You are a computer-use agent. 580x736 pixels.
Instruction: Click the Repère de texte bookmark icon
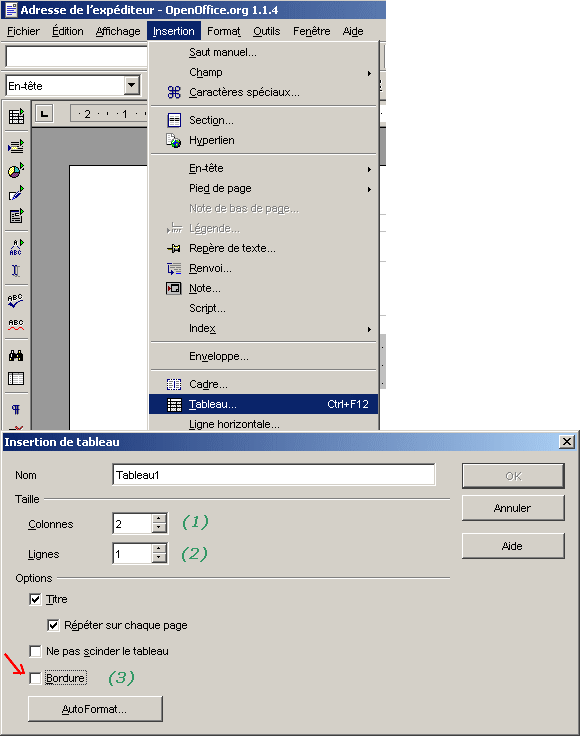174,248
